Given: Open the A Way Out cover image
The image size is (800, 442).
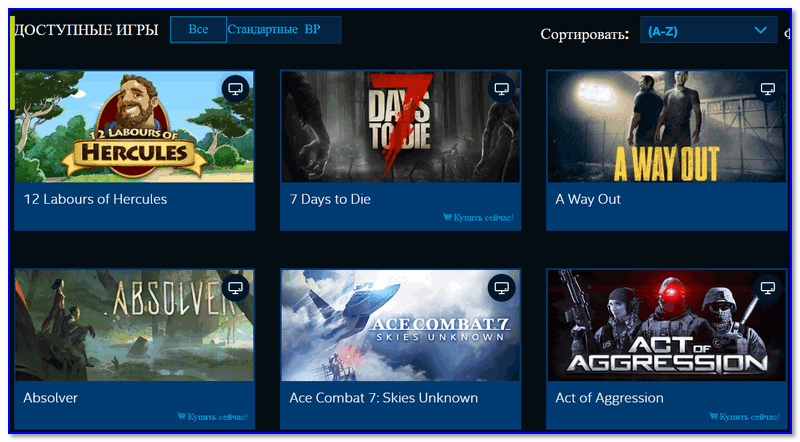Looking at the screenshot, I should point(667,127).
